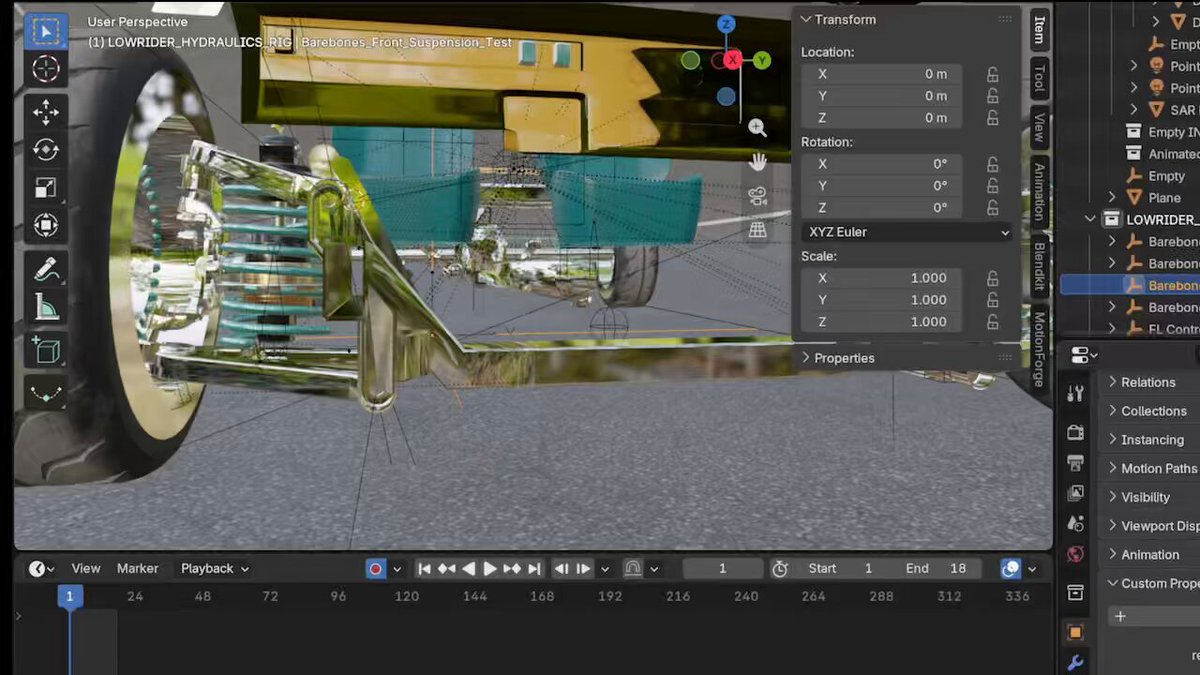Expand the Relations section
The image size is (1200, 675).
(1148, 382)
